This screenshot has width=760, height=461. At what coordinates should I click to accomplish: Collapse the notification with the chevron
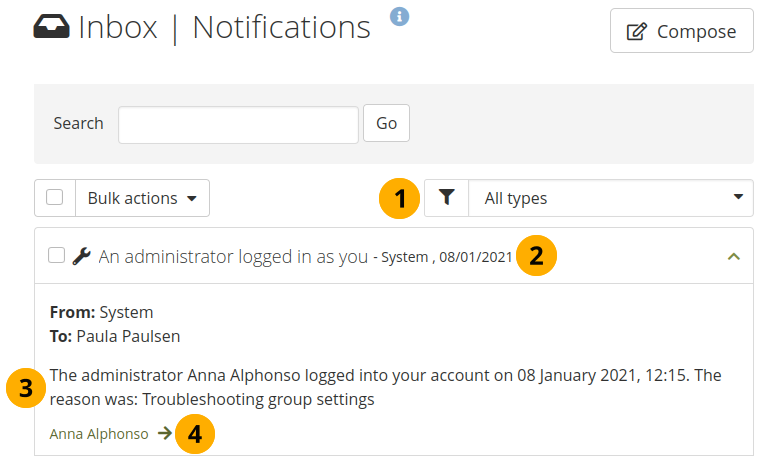tap(733, 256)
